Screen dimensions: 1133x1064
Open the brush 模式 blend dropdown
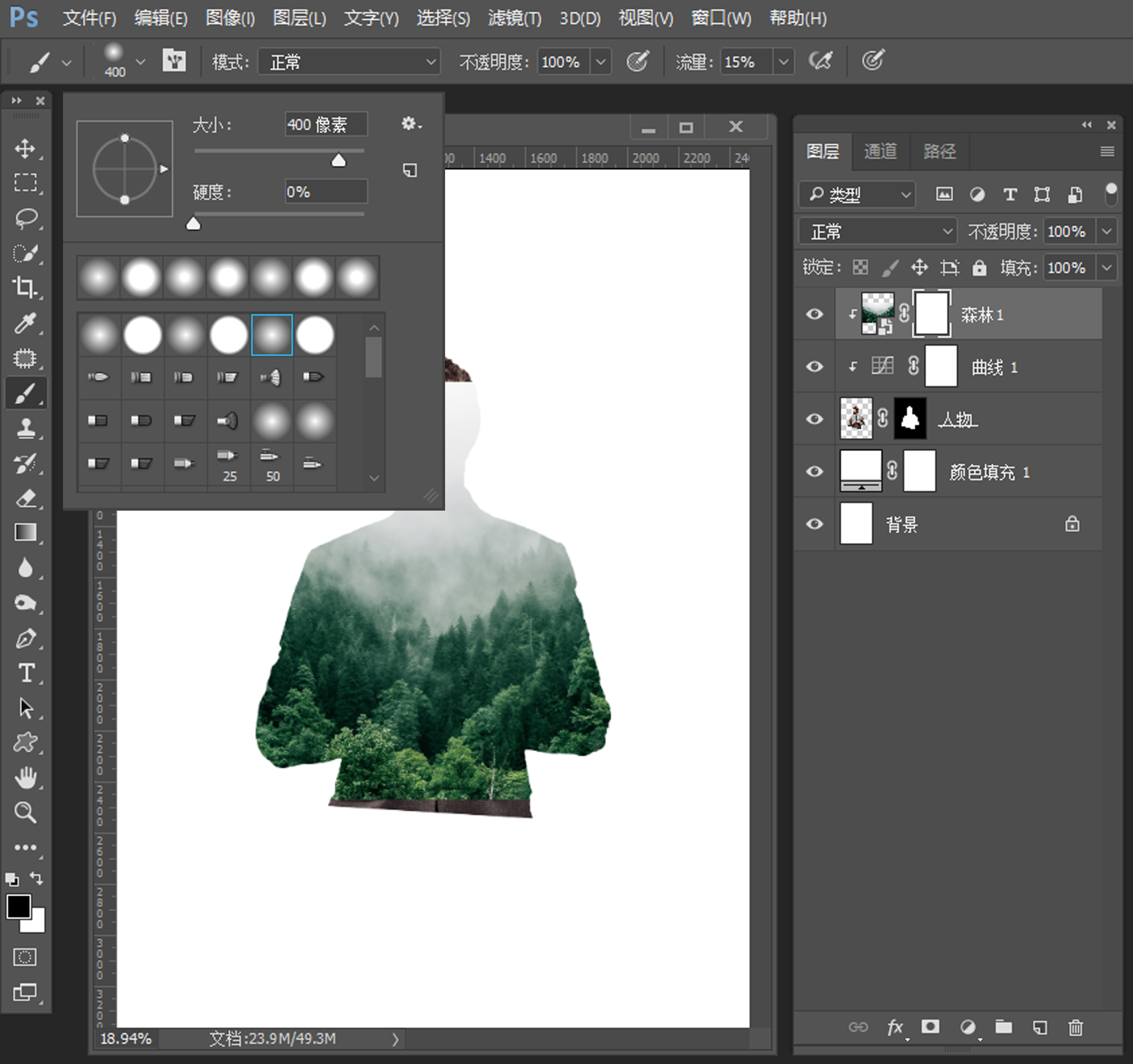pyautogui.click(x=349, y=62)
